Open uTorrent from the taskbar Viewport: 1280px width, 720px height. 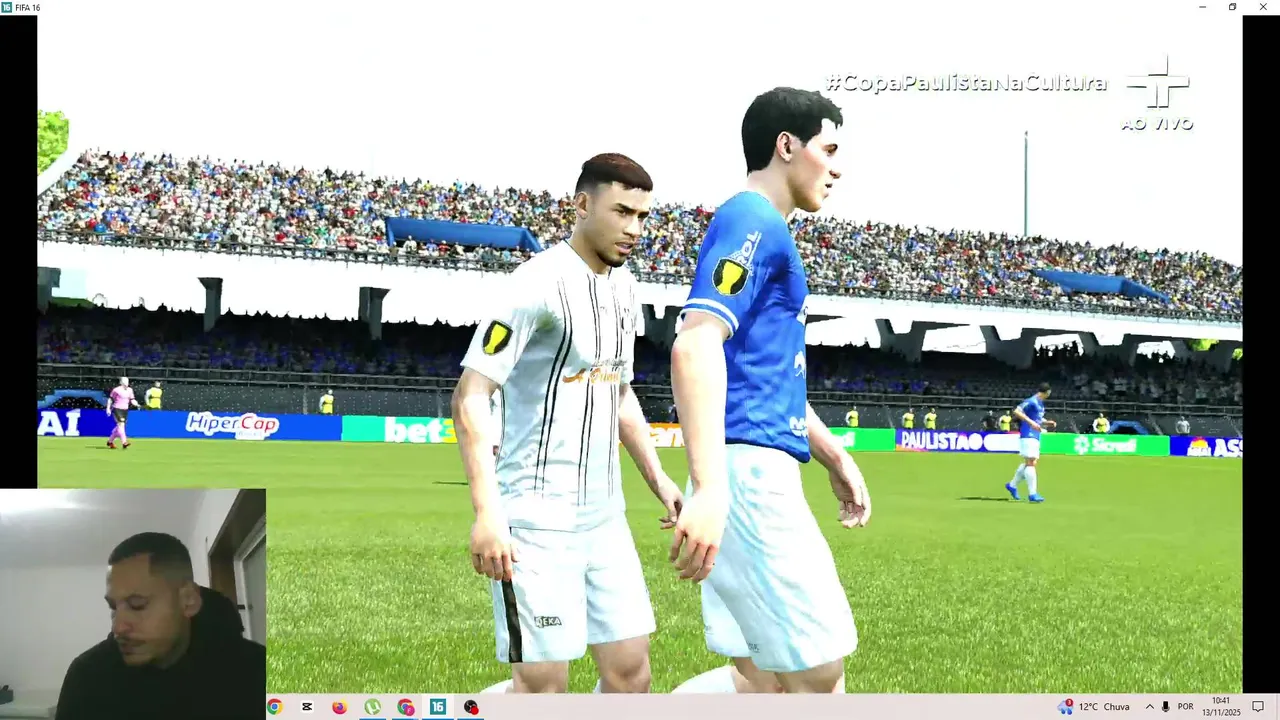[372, 707]
